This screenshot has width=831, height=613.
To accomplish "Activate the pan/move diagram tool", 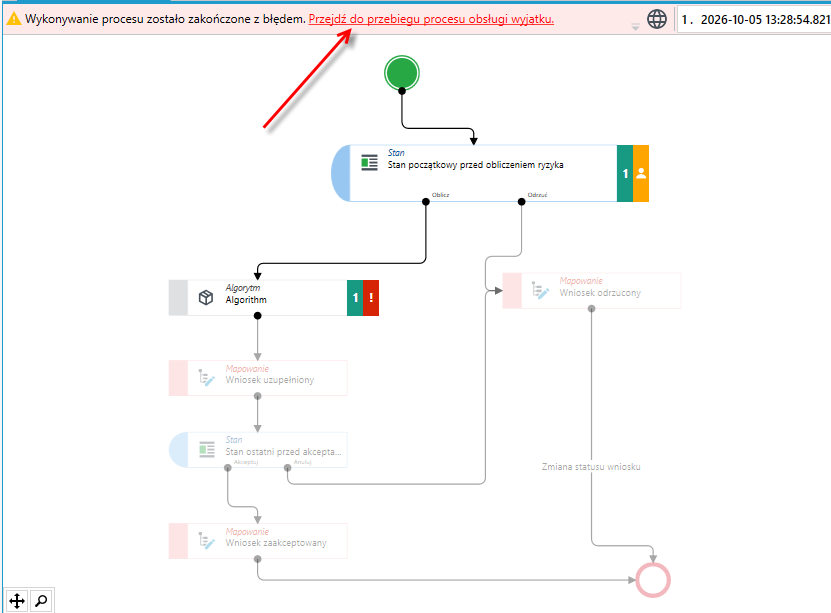I will click(17, 601).
